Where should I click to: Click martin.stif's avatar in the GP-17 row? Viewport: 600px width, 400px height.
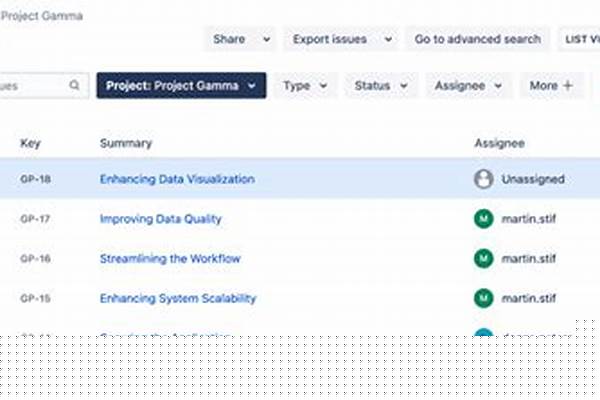click(x=484, y=219)
